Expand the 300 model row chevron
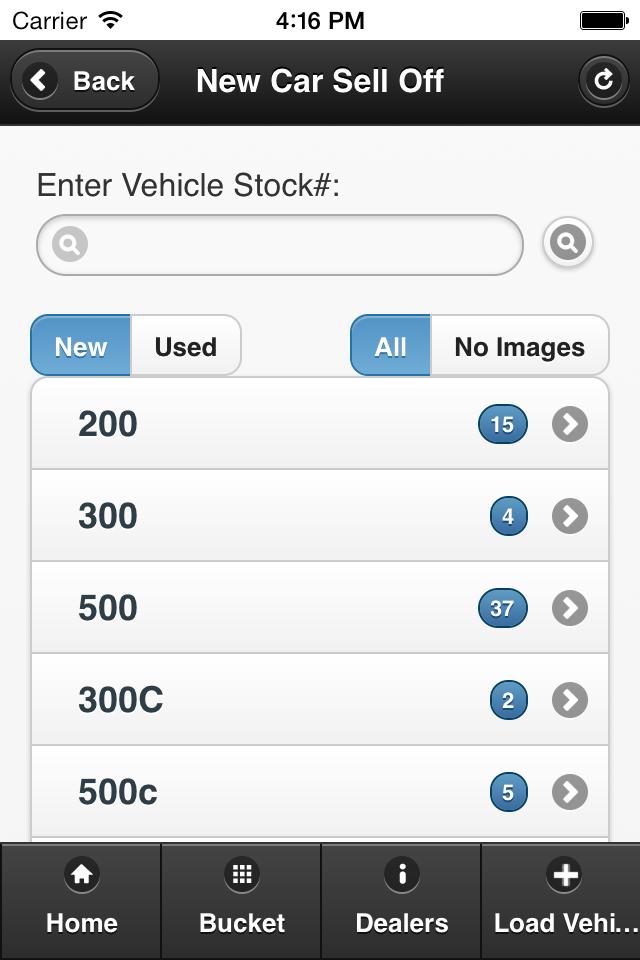This screenshot has height=960, width=640. [570, 516]
